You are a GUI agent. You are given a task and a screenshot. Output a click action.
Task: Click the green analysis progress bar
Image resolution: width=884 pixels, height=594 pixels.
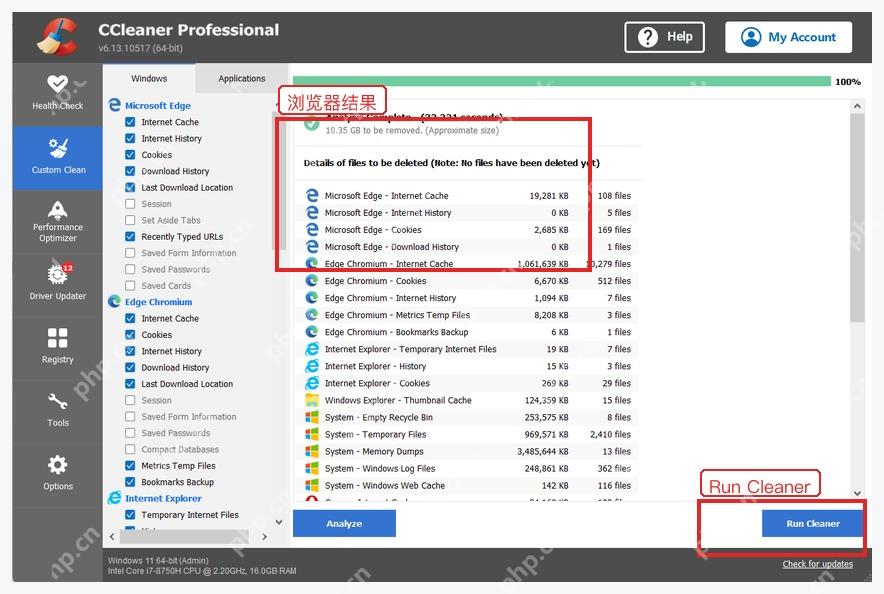[562, 82]
